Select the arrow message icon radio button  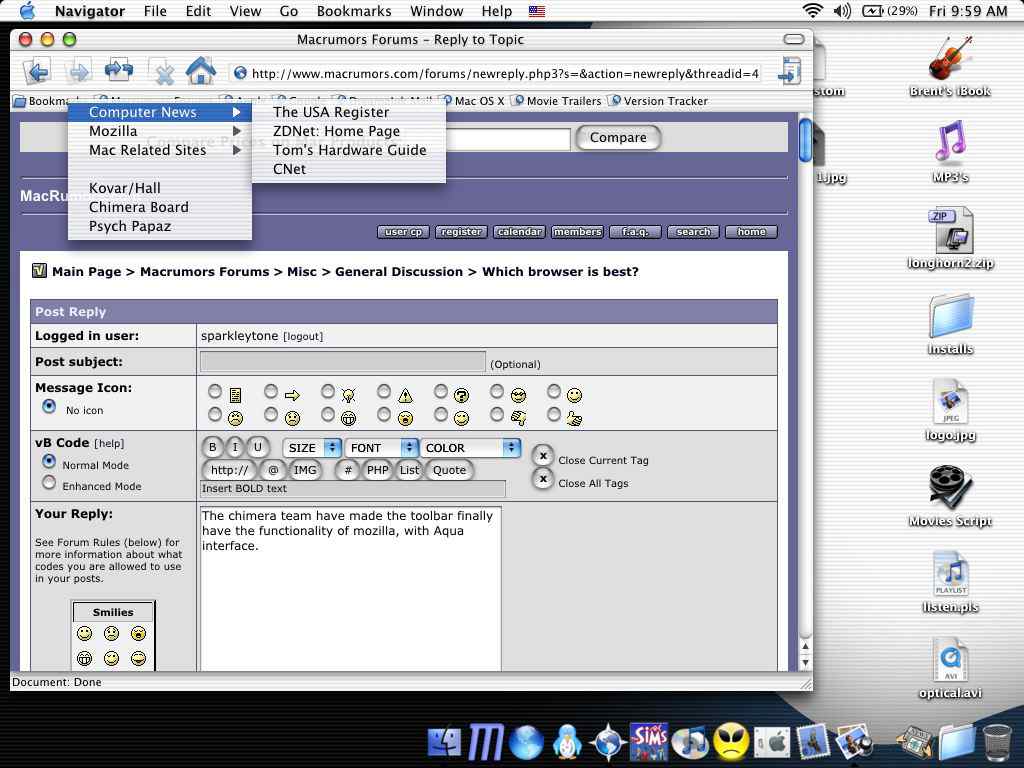(x=271, y=391)
